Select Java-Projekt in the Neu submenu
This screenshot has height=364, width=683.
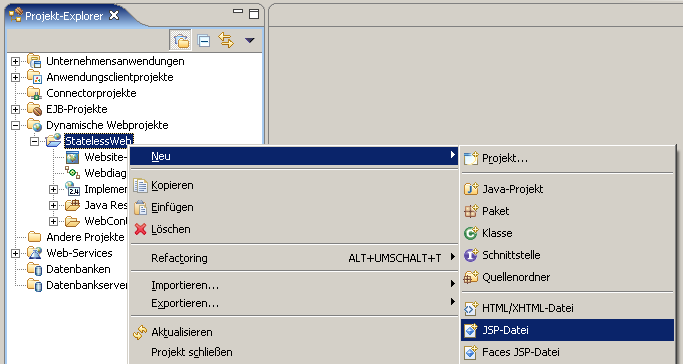click(x=567, y=189)
